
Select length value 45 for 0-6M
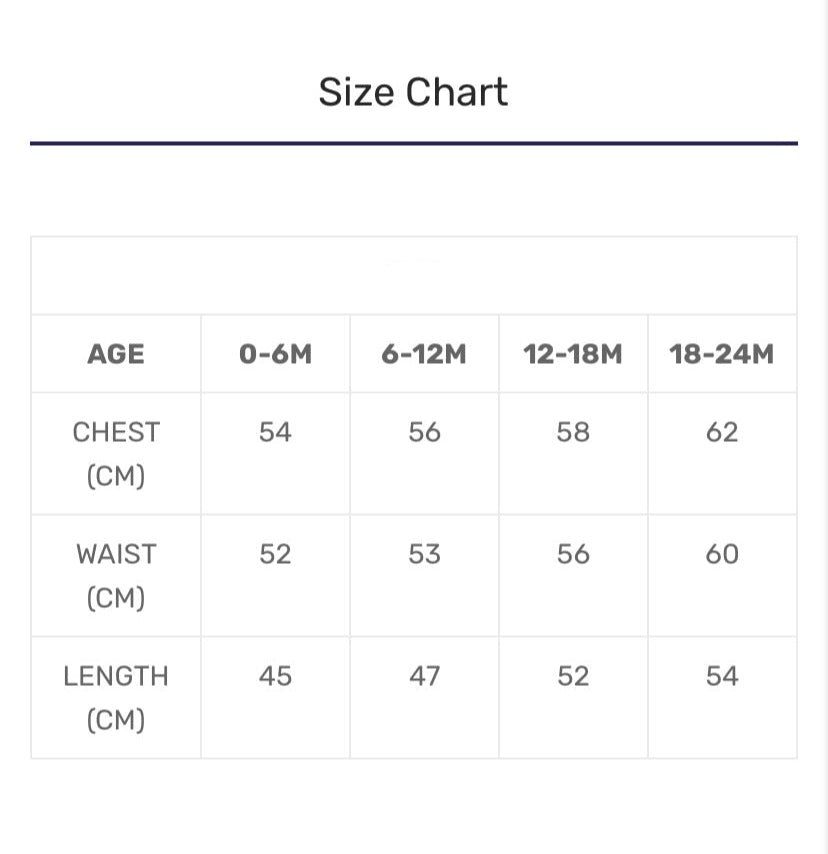coord(275,676)
